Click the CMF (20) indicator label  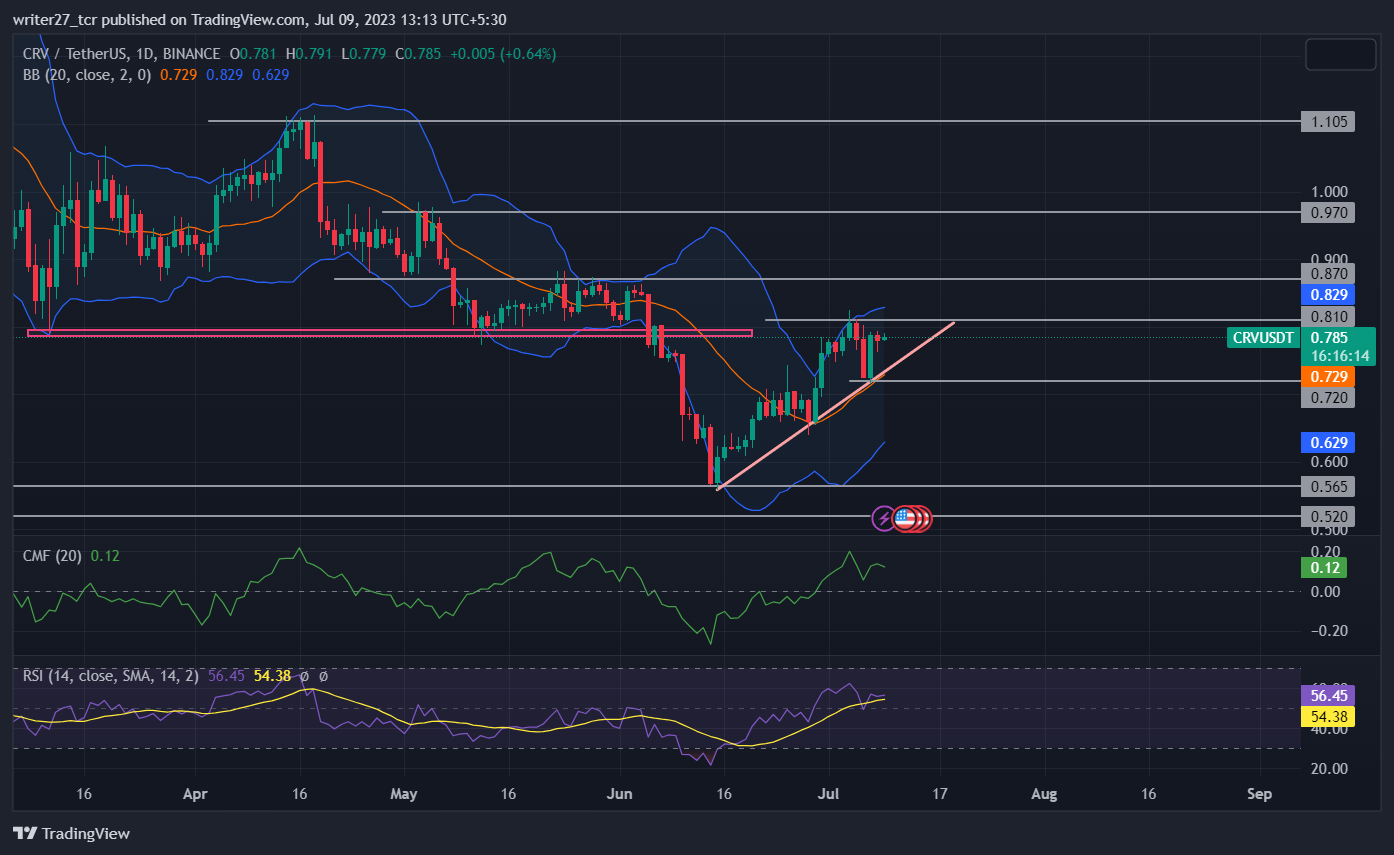click(53, 555)
